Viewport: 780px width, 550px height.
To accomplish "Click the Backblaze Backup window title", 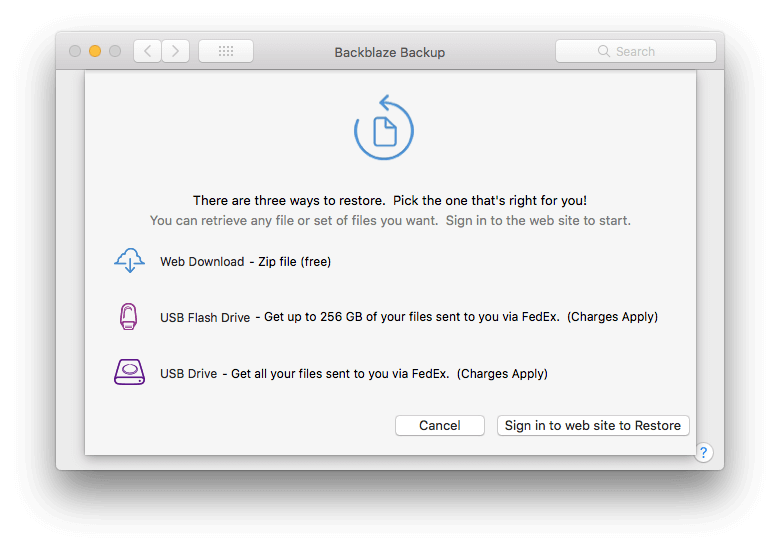I will (x=390, y=52).
